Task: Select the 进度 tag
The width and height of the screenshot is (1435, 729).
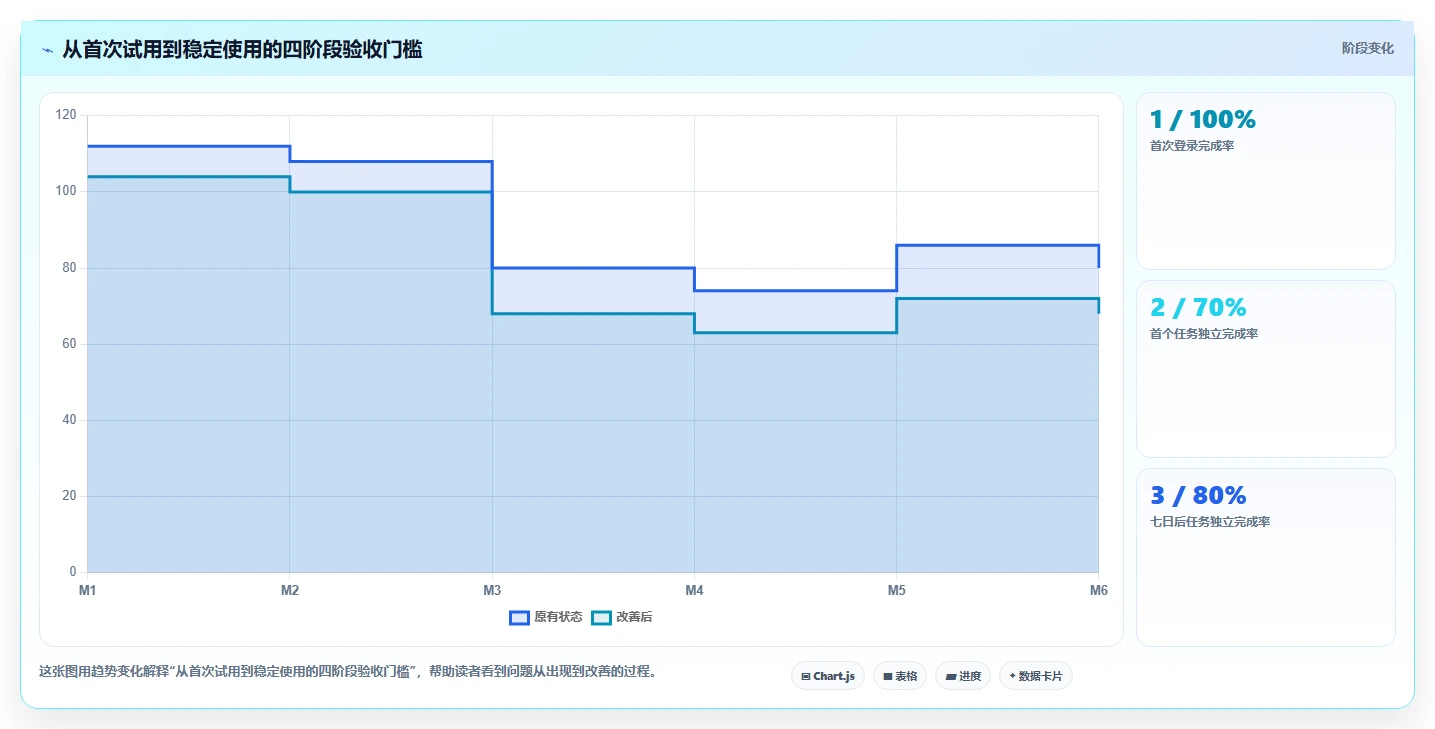Action: pyautogui.click(x=963, y=676)
